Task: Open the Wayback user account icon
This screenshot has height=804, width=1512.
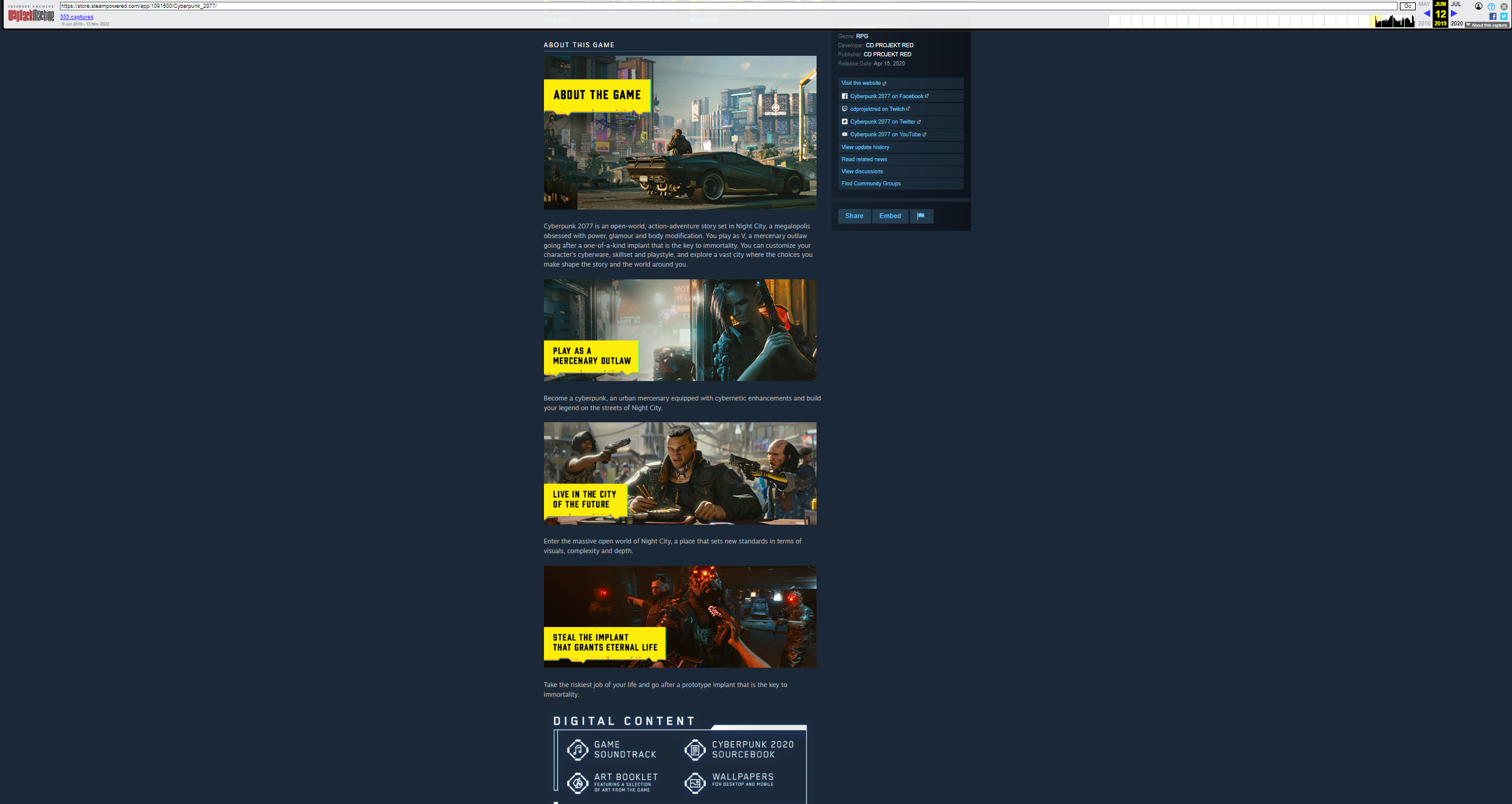Action: pyautogui.click(x=1479, y=6)
